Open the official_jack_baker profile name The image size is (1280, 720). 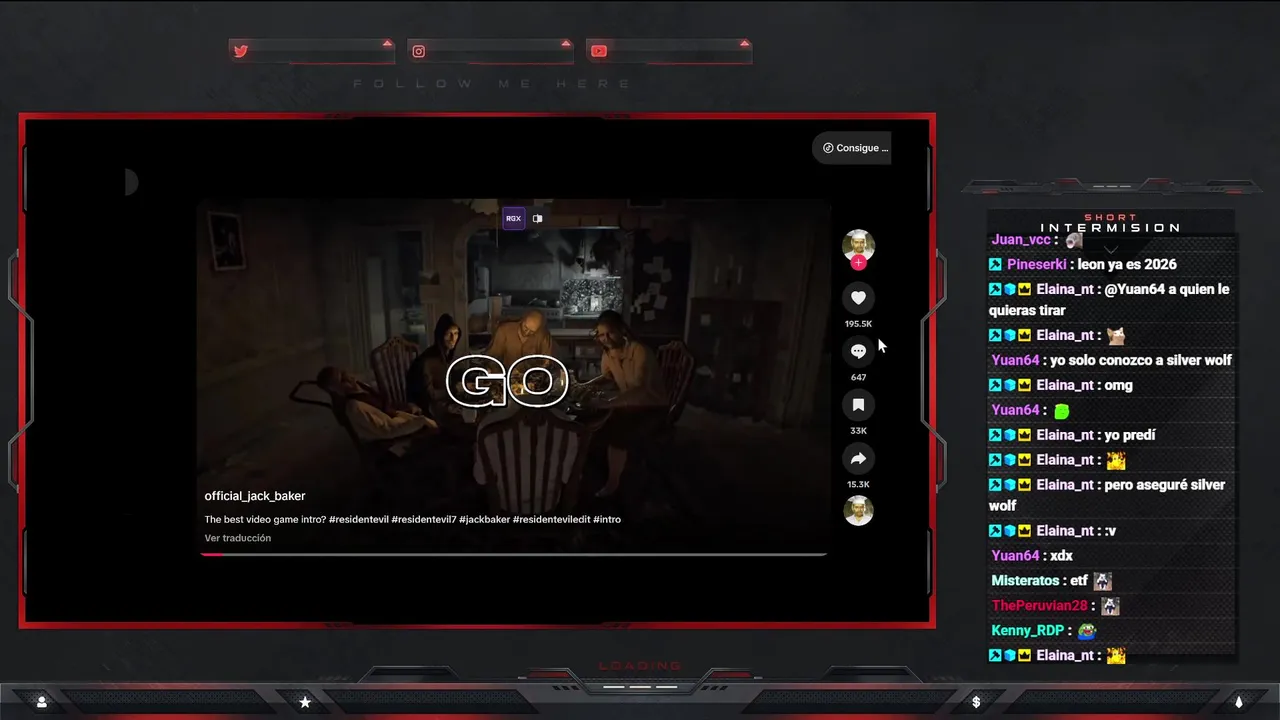pos(255,496)
